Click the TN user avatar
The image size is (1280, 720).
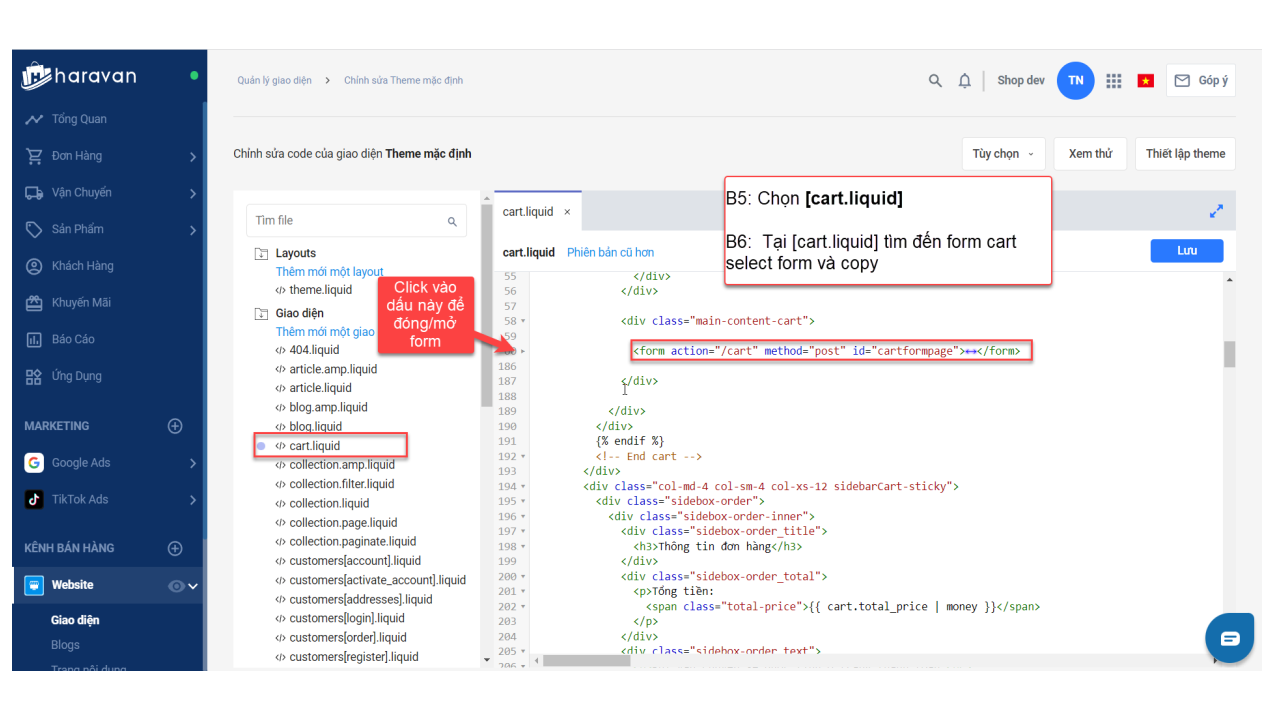1075,81
